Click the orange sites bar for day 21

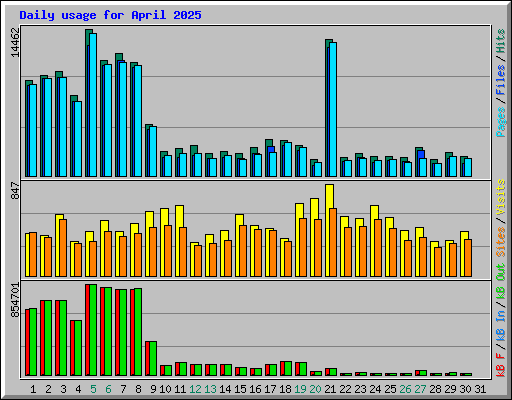333,243
